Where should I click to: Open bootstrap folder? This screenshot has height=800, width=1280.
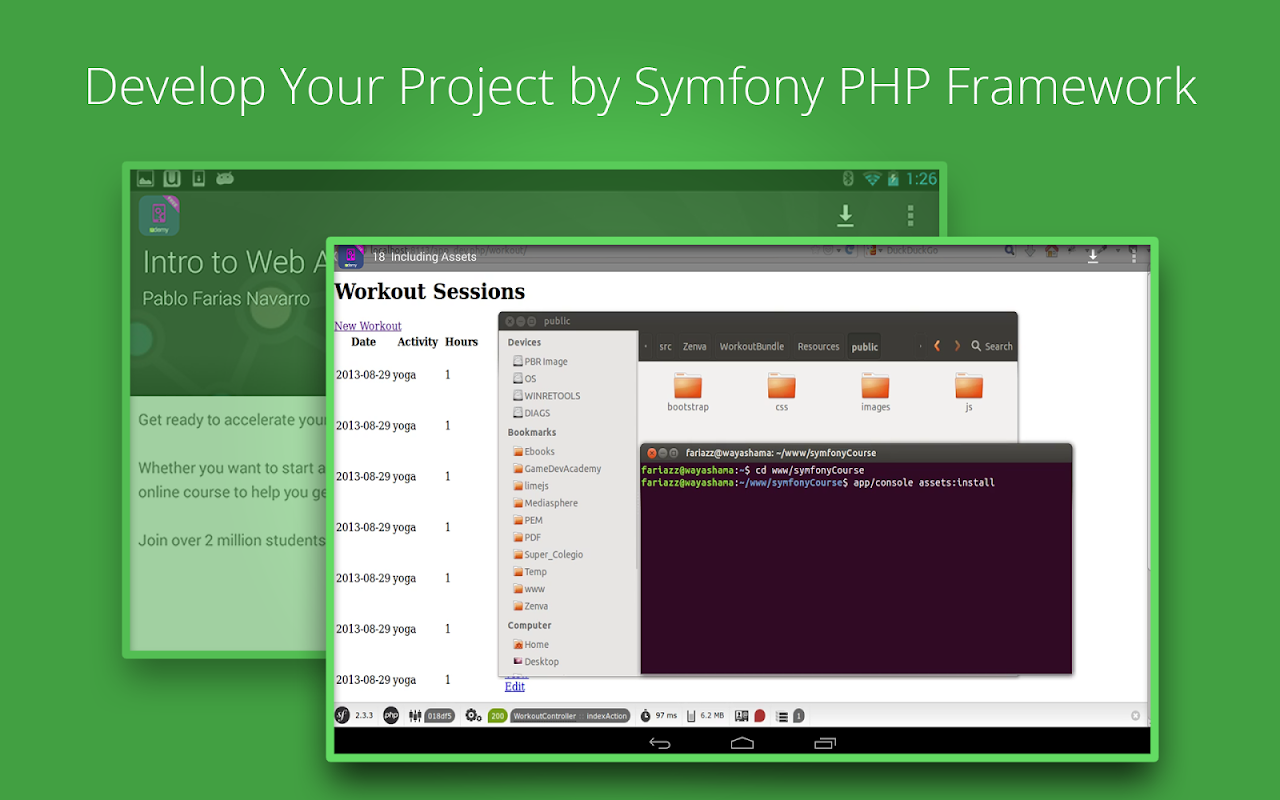pos(688,391)
